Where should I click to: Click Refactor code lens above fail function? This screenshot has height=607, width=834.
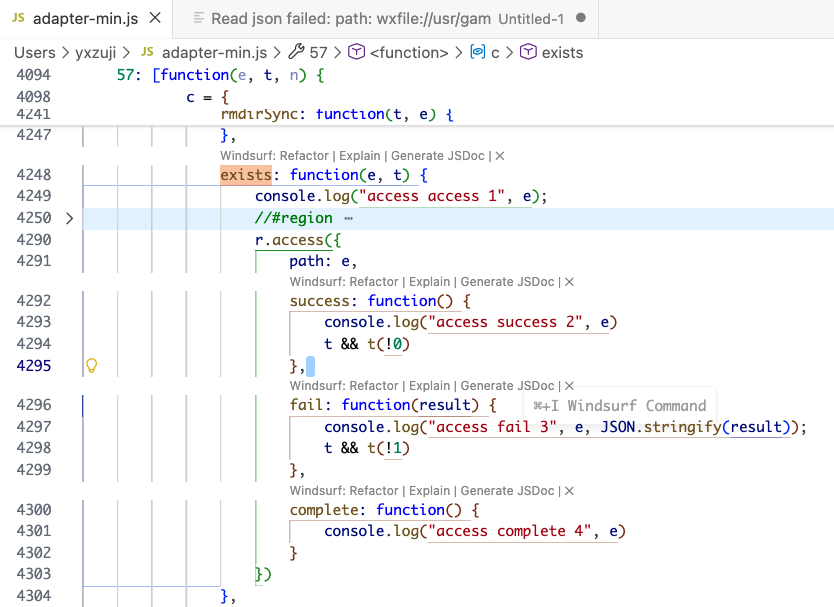(x=374, y=386)
